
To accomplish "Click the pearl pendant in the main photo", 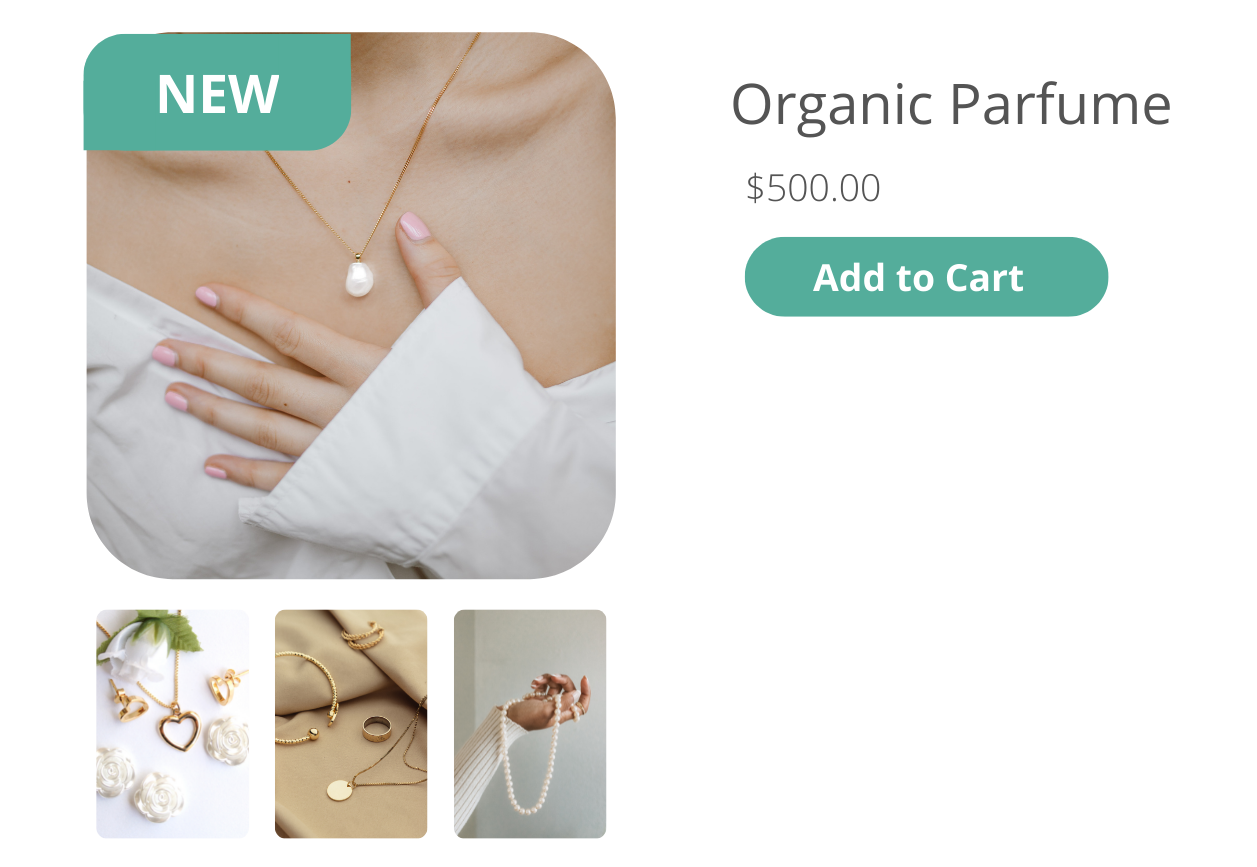I will pos(358,277).
